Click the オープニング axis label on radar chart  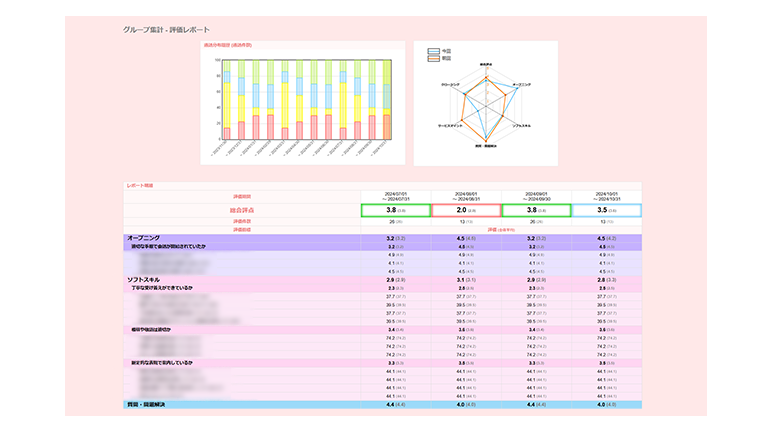pyautogui.click(x=521, y=85)
